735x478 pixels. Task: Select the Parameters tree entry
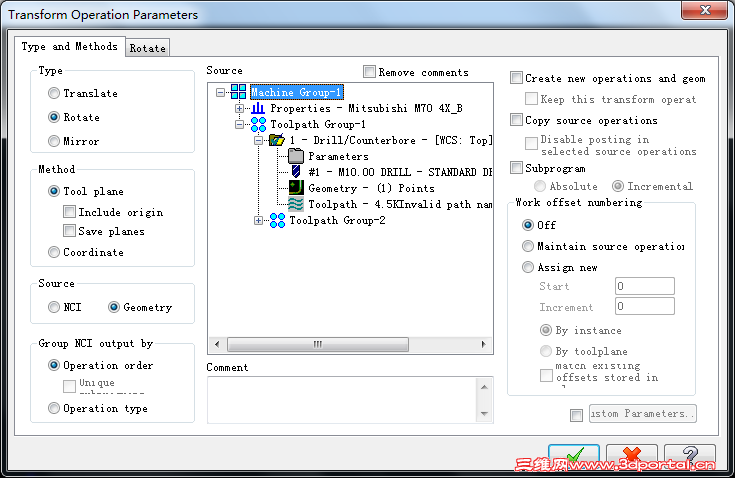tap(338, 156)
